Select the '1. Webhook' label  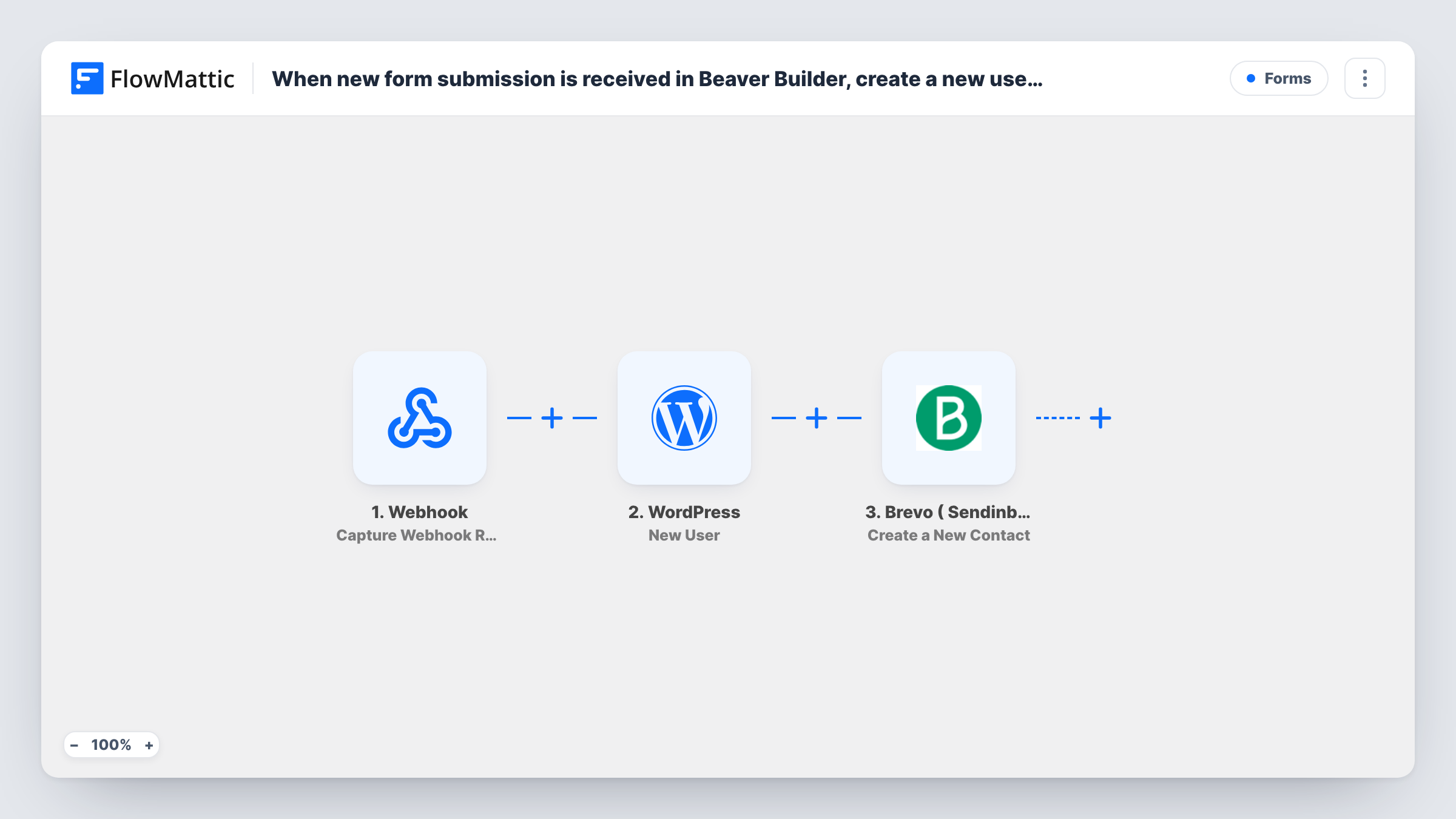[420, 512]
